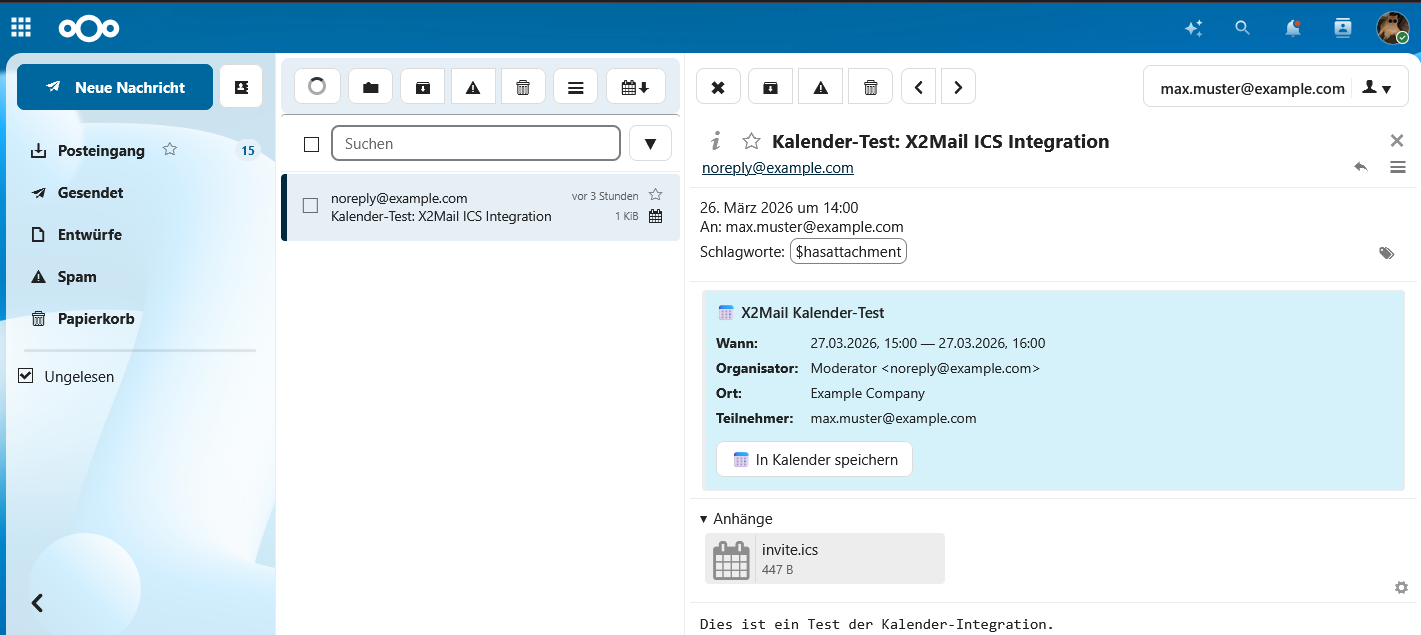Open the Nextcloud contacts icon in the header
The height and width of the screenshot is (635, 1421).
click(1342, 28)
